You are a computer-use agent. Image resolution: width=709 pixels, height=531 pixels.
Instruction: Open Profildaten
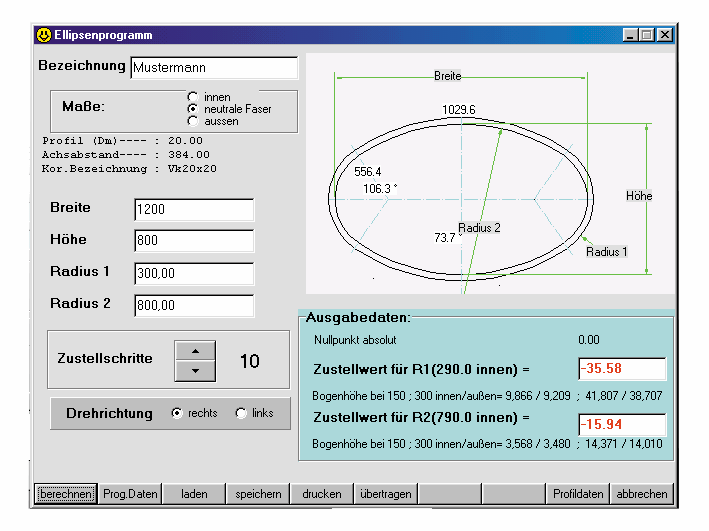[578, 493]
